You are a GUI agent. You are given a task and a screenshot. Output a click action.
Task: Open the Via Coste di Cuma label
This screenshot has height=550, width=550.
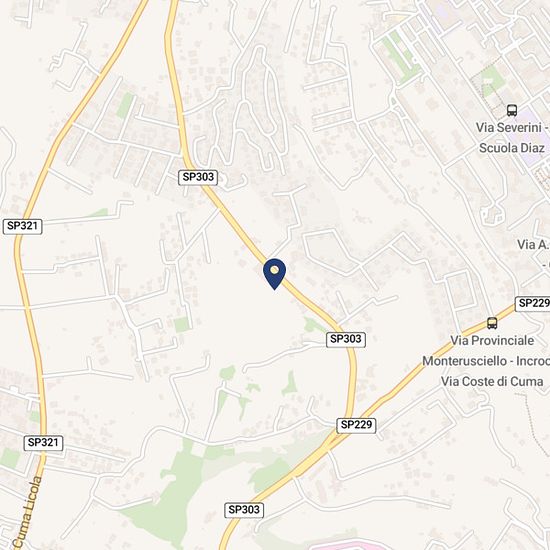(x=492, y=382)
